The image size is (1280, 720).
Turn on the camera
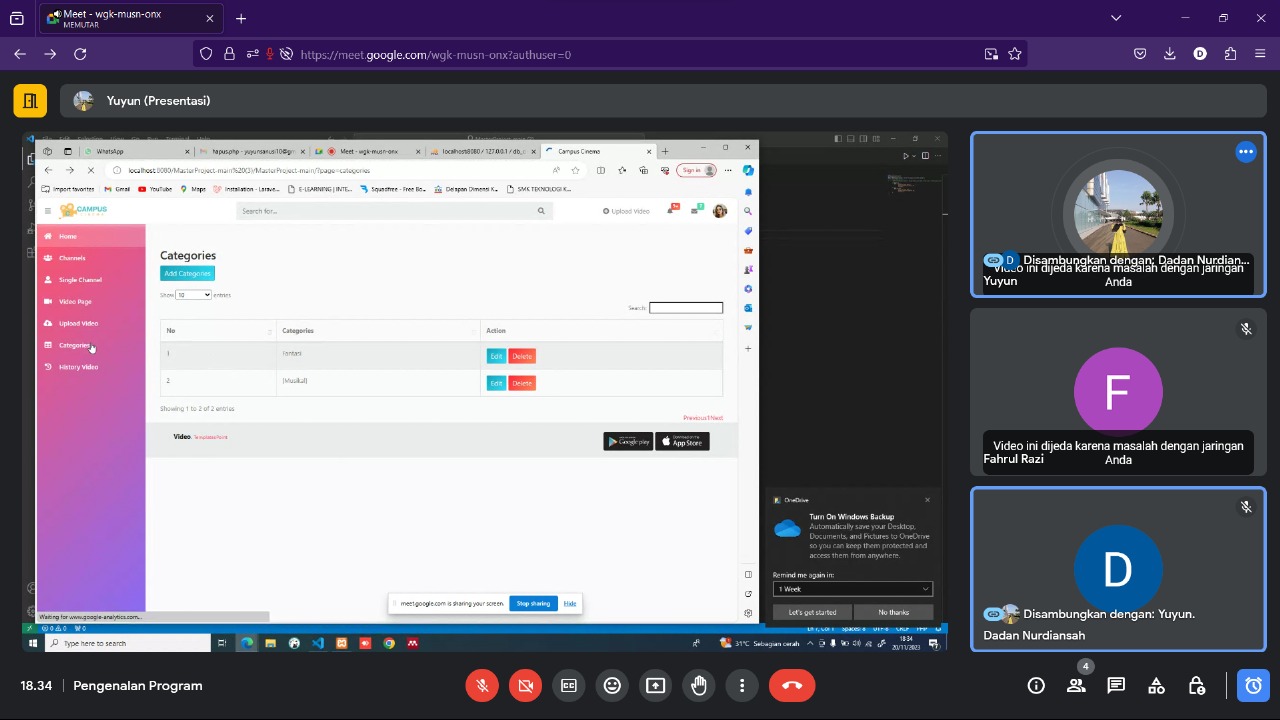pos(525,686)
